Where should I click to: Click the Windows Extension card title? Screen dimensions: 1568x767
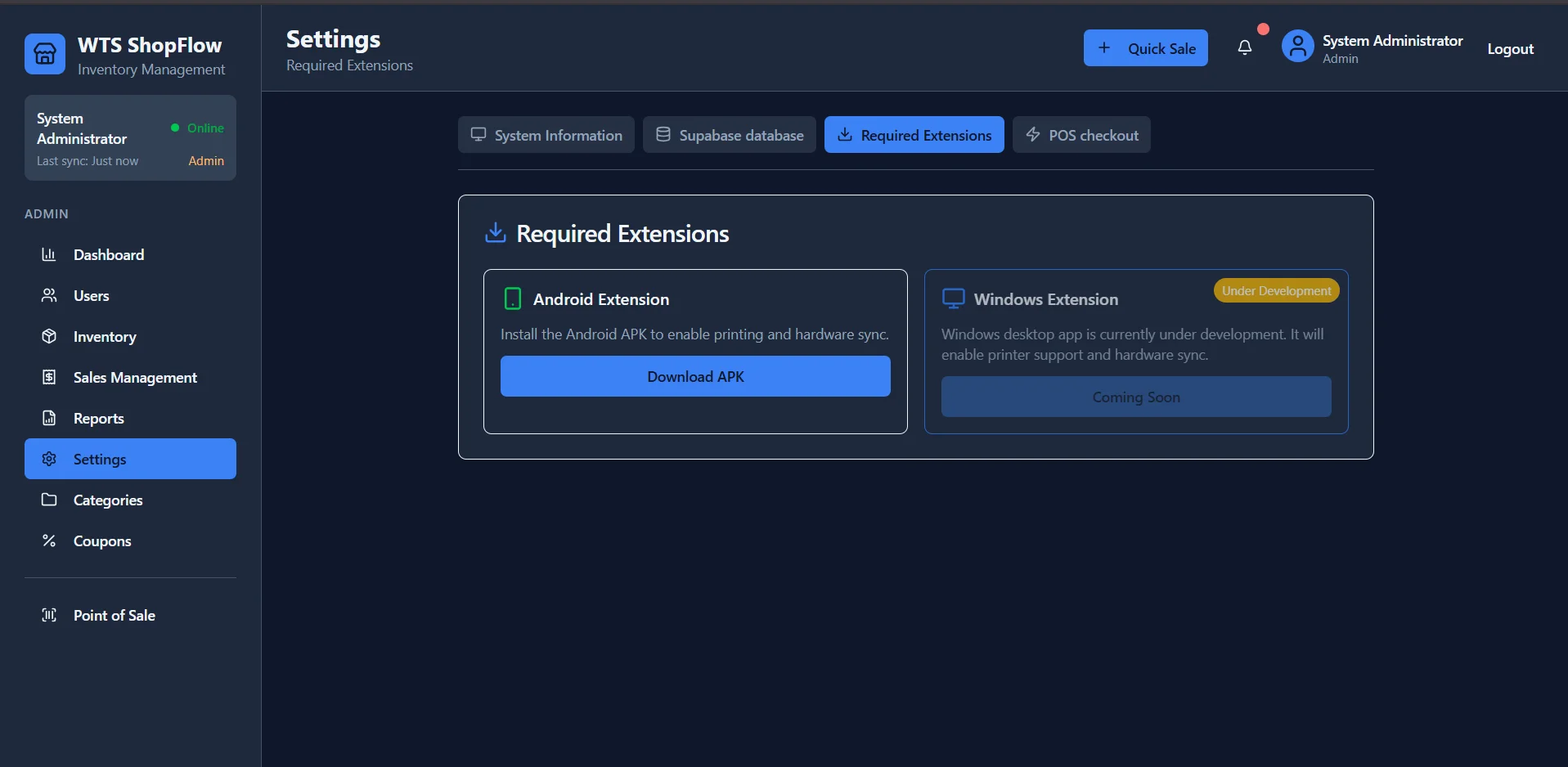click(1046, 299)
